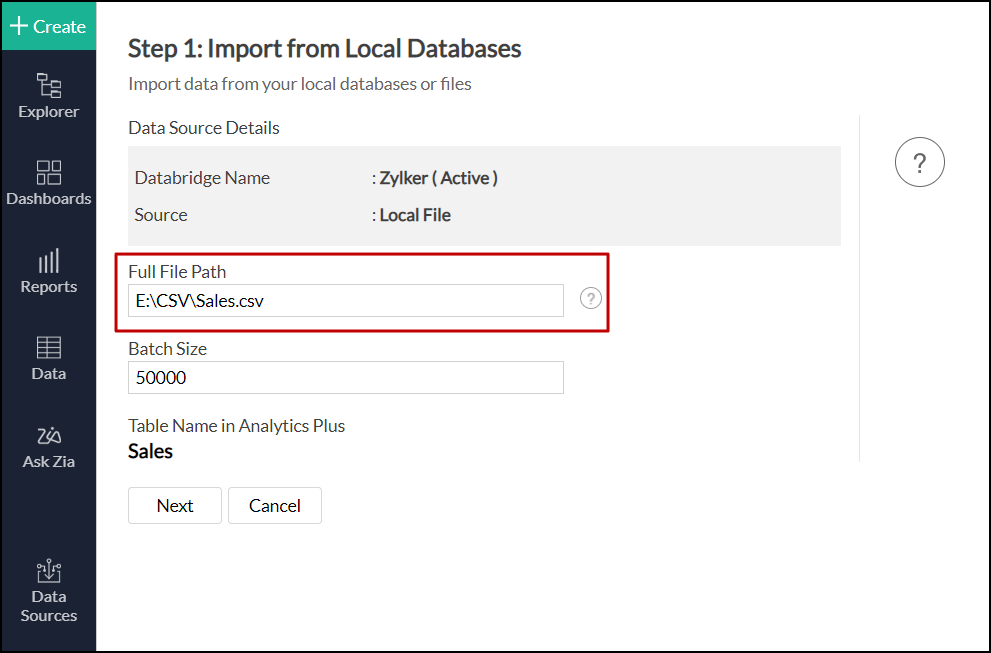Click the Batch Size input field
The image size is (991, 653).
(345, 378)
